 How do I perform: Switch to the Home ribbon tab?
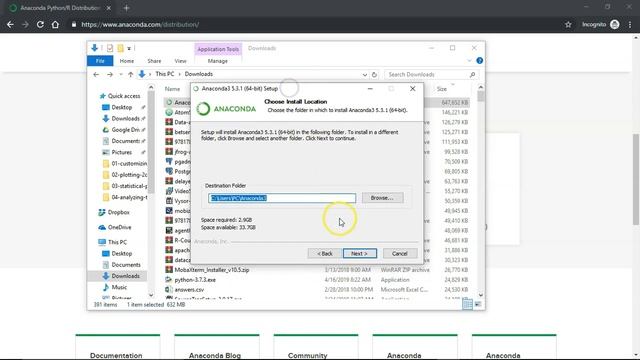click(x=127, y=61)
